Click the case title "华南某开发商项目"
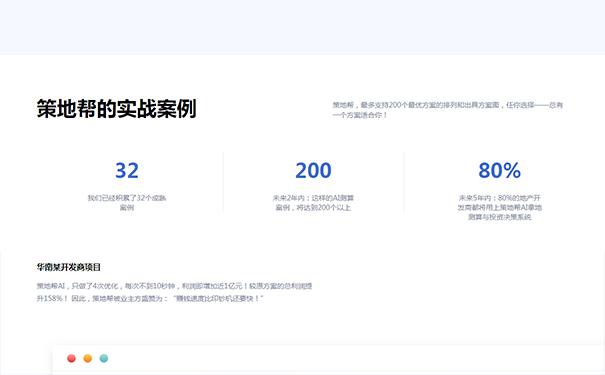Viewport: 605px width, 375px height. click(x=69, y=267)
